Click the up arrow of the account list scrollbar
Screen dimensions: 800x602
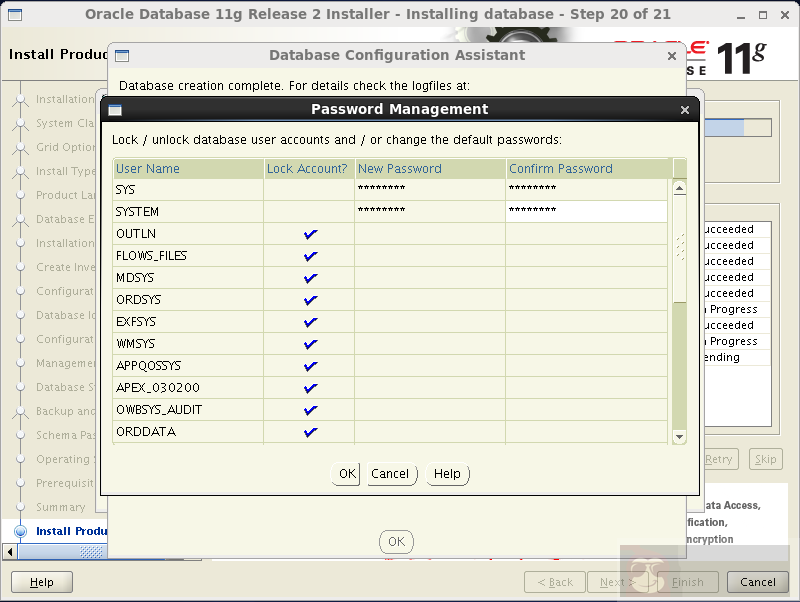tap(678, 186)
